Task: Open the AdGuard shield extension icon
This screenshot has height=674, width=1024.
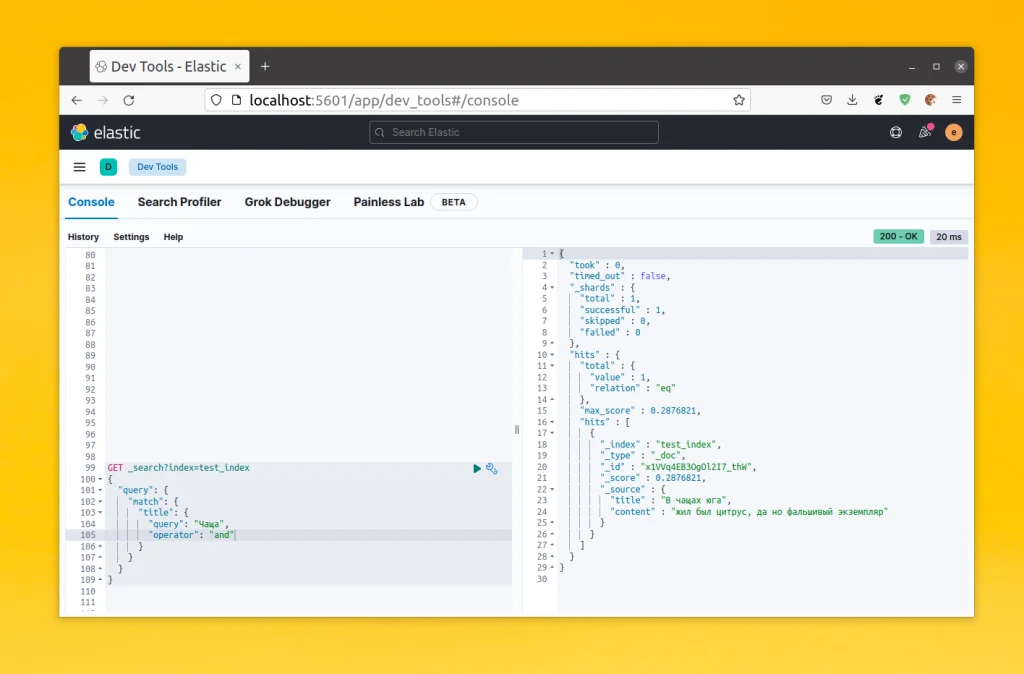Action: (x=905, y=100)
